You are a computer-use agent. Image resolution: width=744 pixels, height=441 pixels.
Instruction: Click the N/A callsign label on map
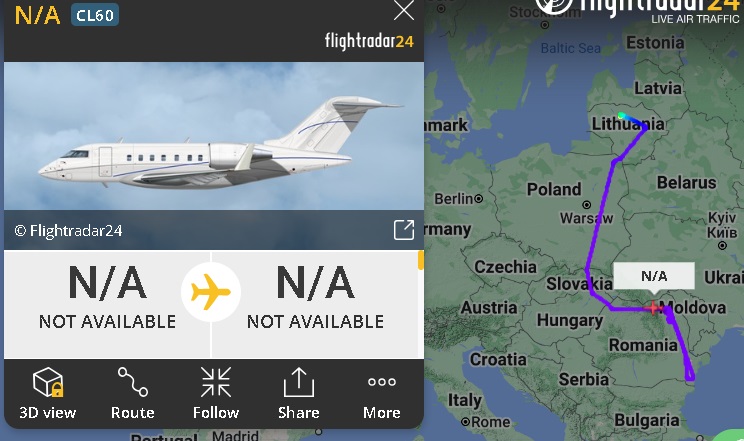click(x=654, y=276)
